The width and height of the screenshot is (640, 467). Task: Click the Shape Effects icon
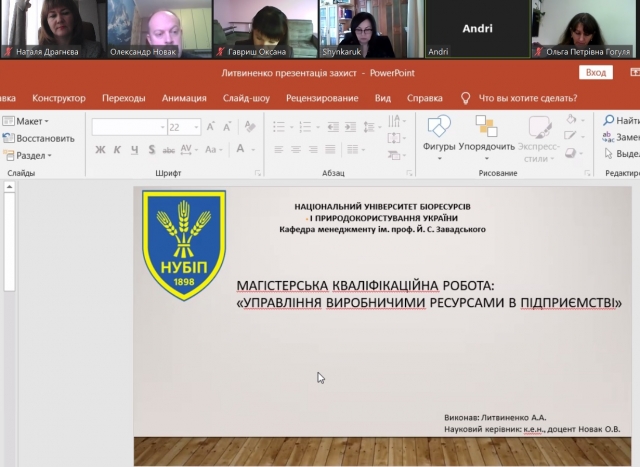571,153
